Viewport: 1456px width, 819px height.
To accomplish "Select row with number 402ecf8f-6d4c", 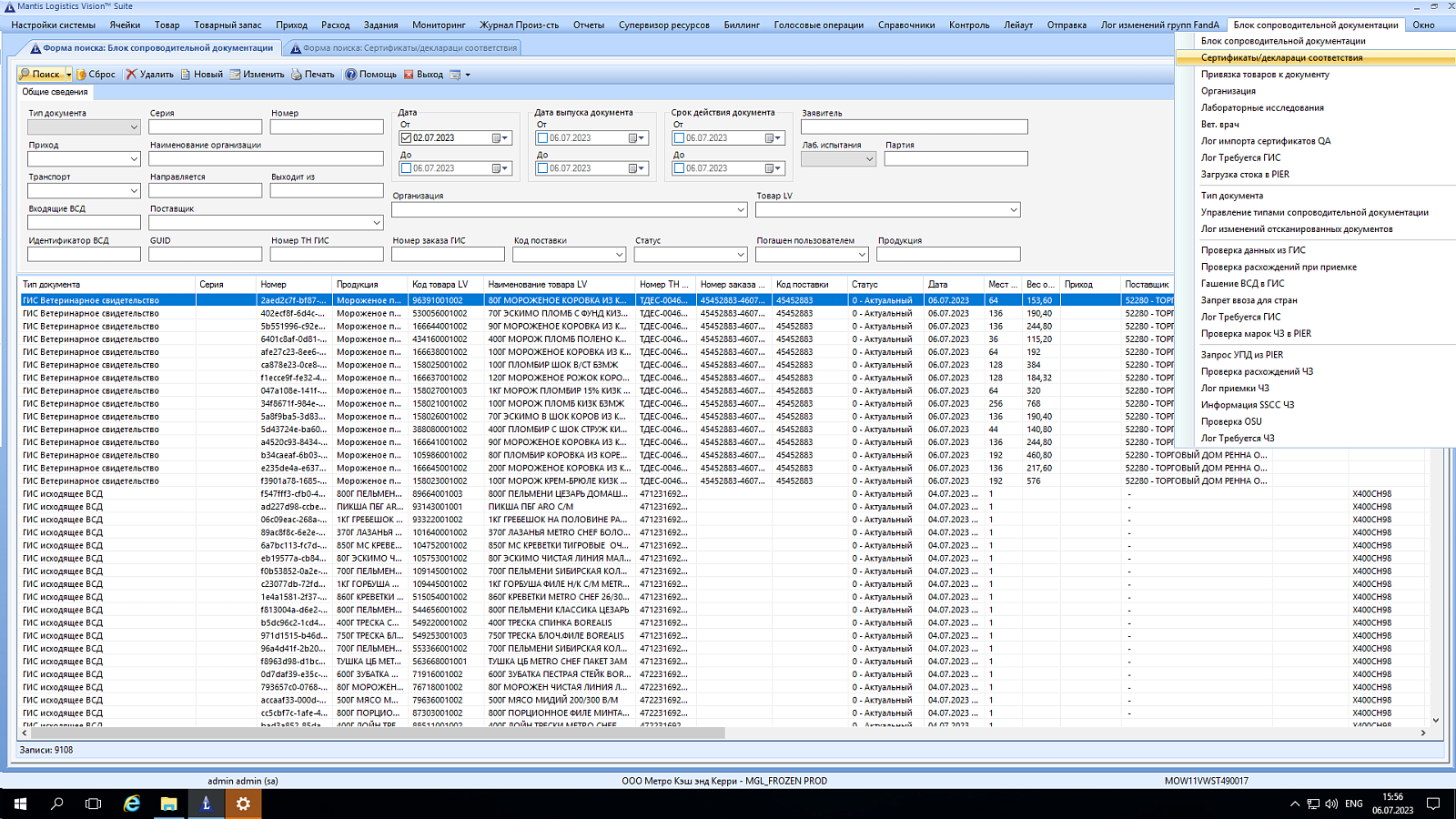I will point(596,313).
